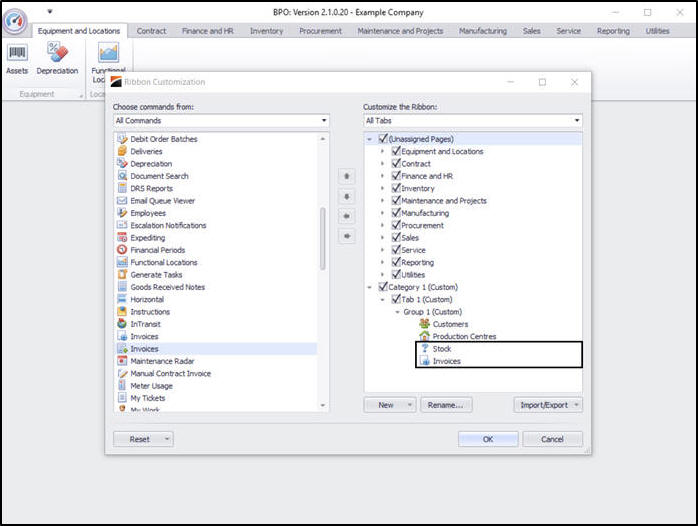Image resolution: width=698 pixels, height=526 pixels.
Task: Click the OK button
Action: [488, 439]
